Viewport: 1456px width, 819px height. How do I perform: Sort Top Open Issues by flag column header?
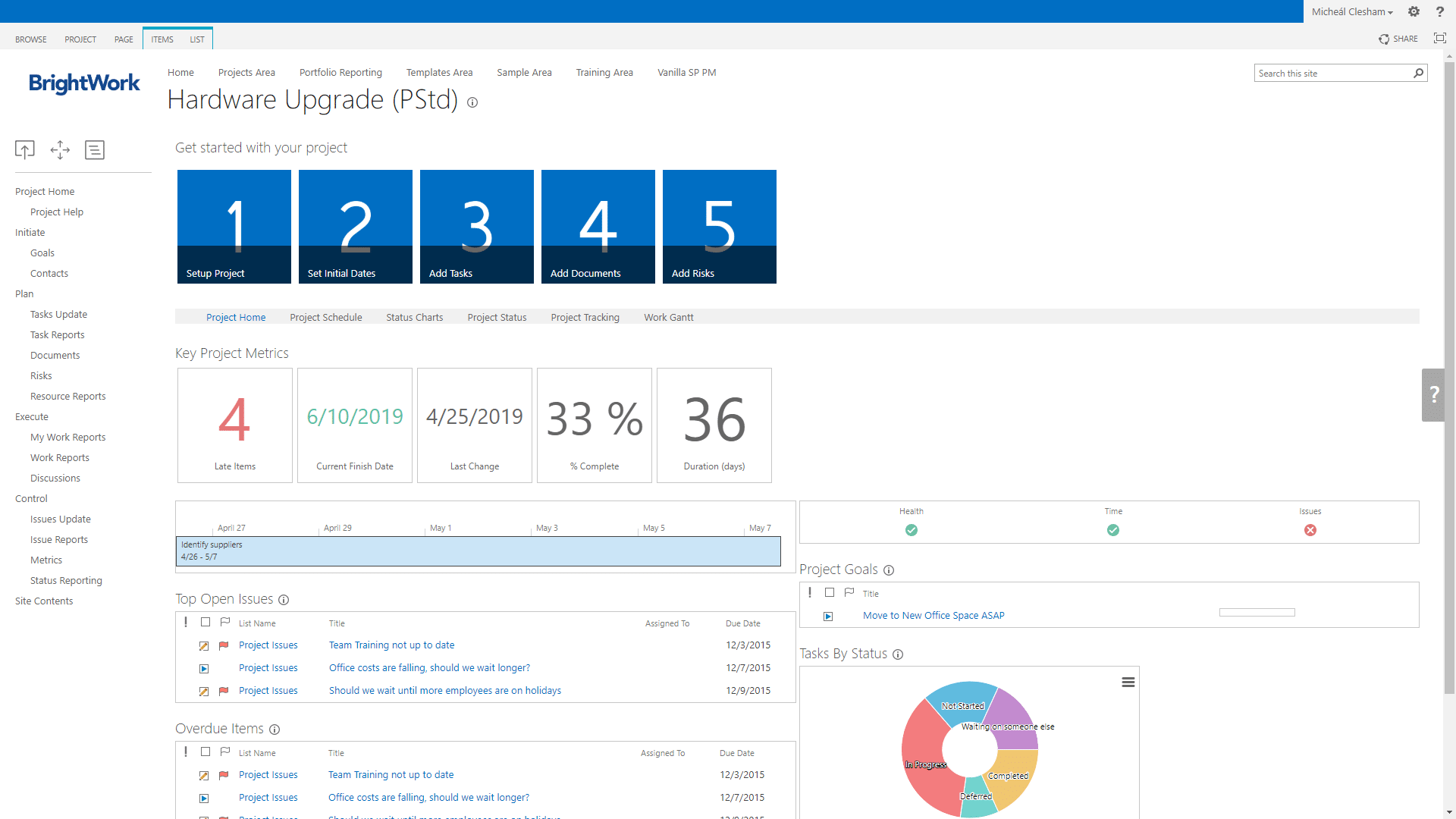tap(225, 623)
